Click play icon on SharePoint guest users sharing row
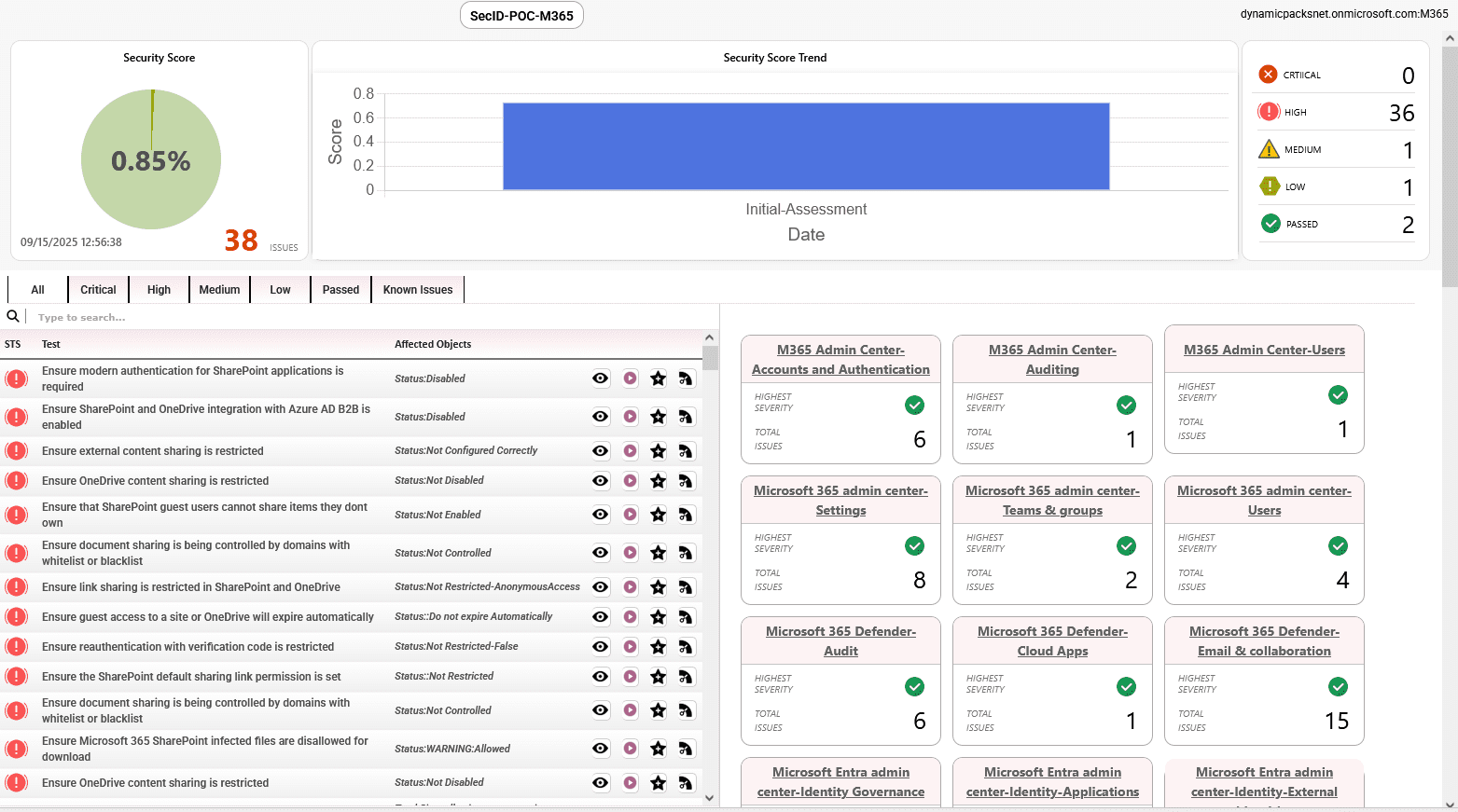 click(x=631, y=515)
